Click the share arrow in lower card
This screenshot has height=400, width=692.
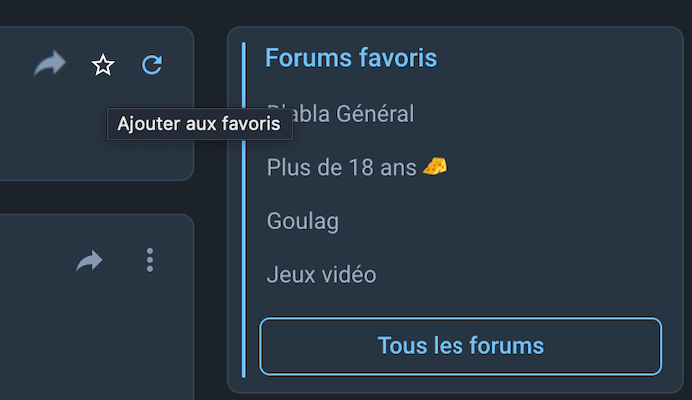coord(89,261)
